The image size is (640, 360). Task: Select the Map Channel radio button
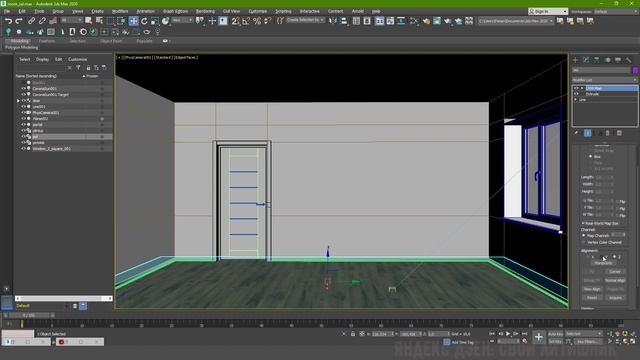click(584, 236)
